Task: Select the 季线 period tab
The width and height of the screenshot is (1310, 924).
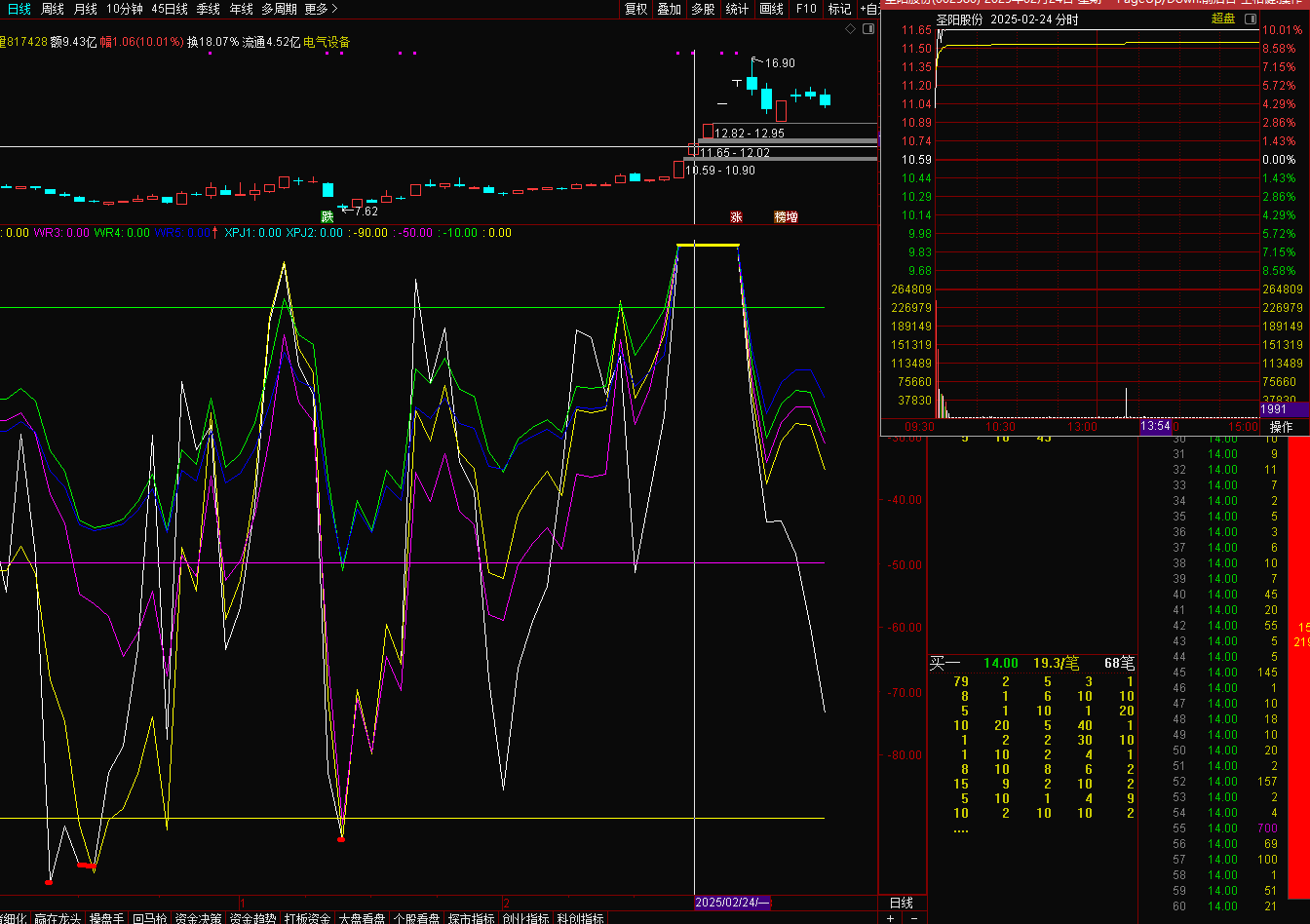Action: (208, 9)
